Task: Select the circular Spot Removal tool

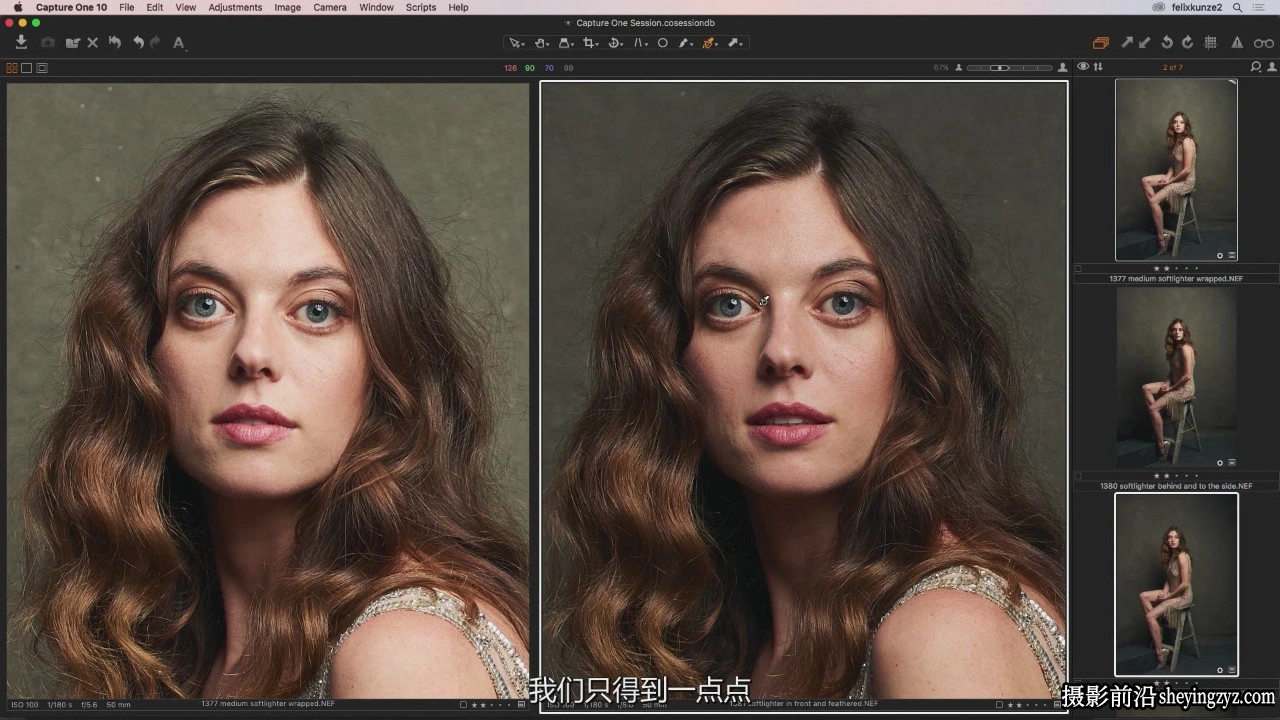Action: [662, 43]
